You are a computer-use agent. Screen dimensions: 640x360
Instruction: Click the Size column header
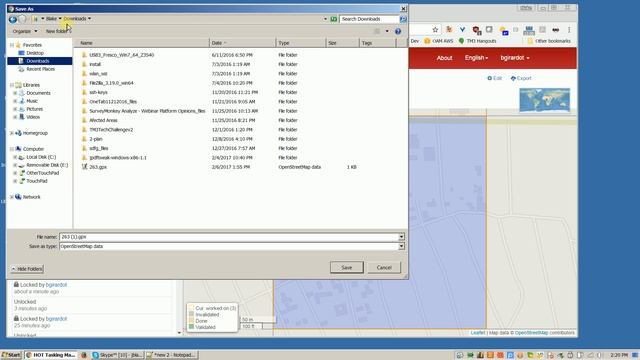click(342, 43)
